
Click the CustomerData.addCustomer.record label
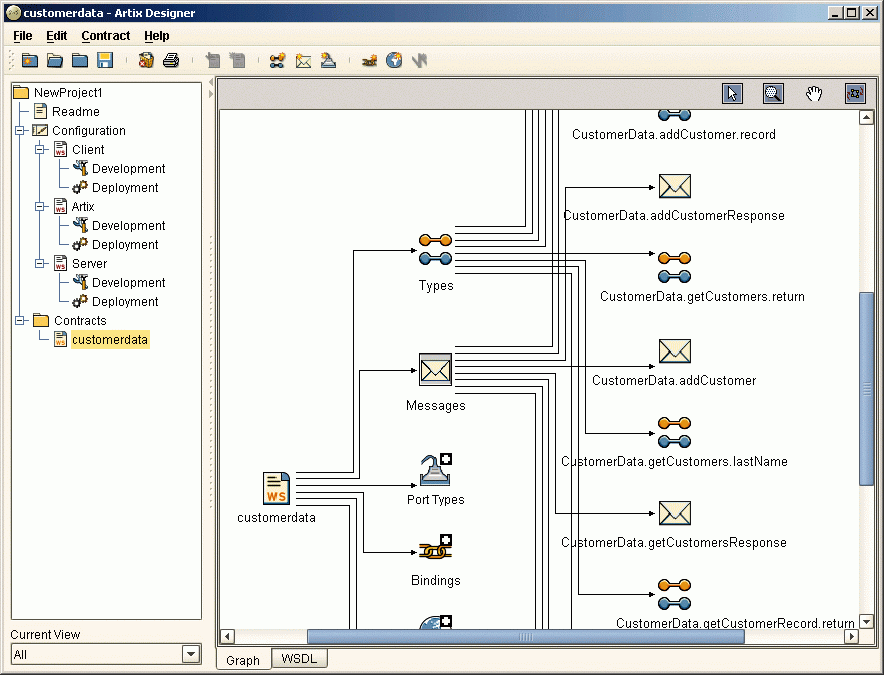click(674, 134)
